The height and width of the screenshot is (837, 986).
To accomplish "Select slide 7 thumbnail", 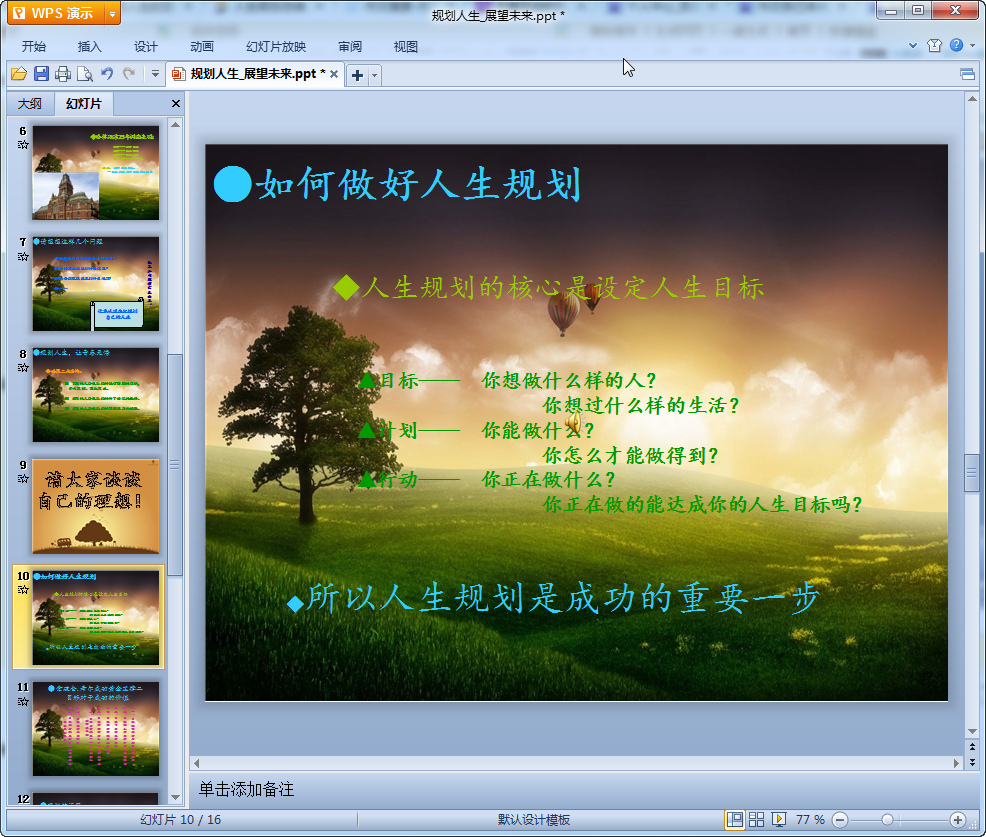I will (x=96, y=284).
